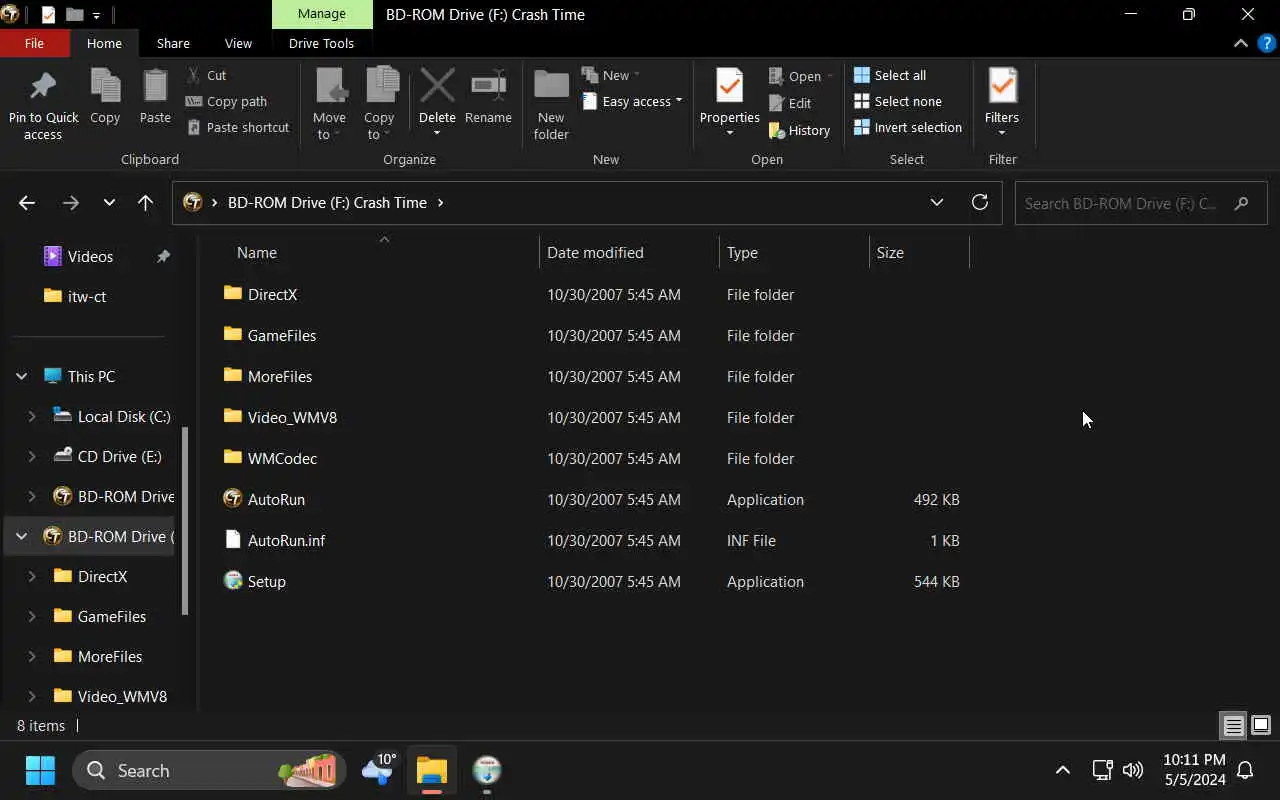Viewport: 1280px width, 800px height.
Task: Refresh the current folder view
Action: pos(980,202)
